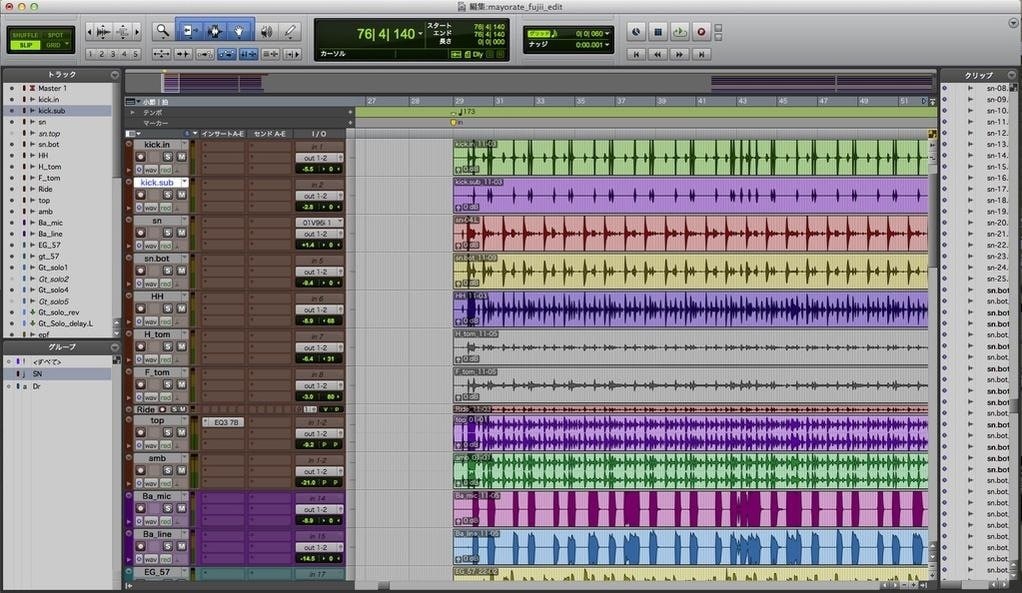Click the rewind transport button
The height and width of the screenshot is (593, 1022).
658,54
